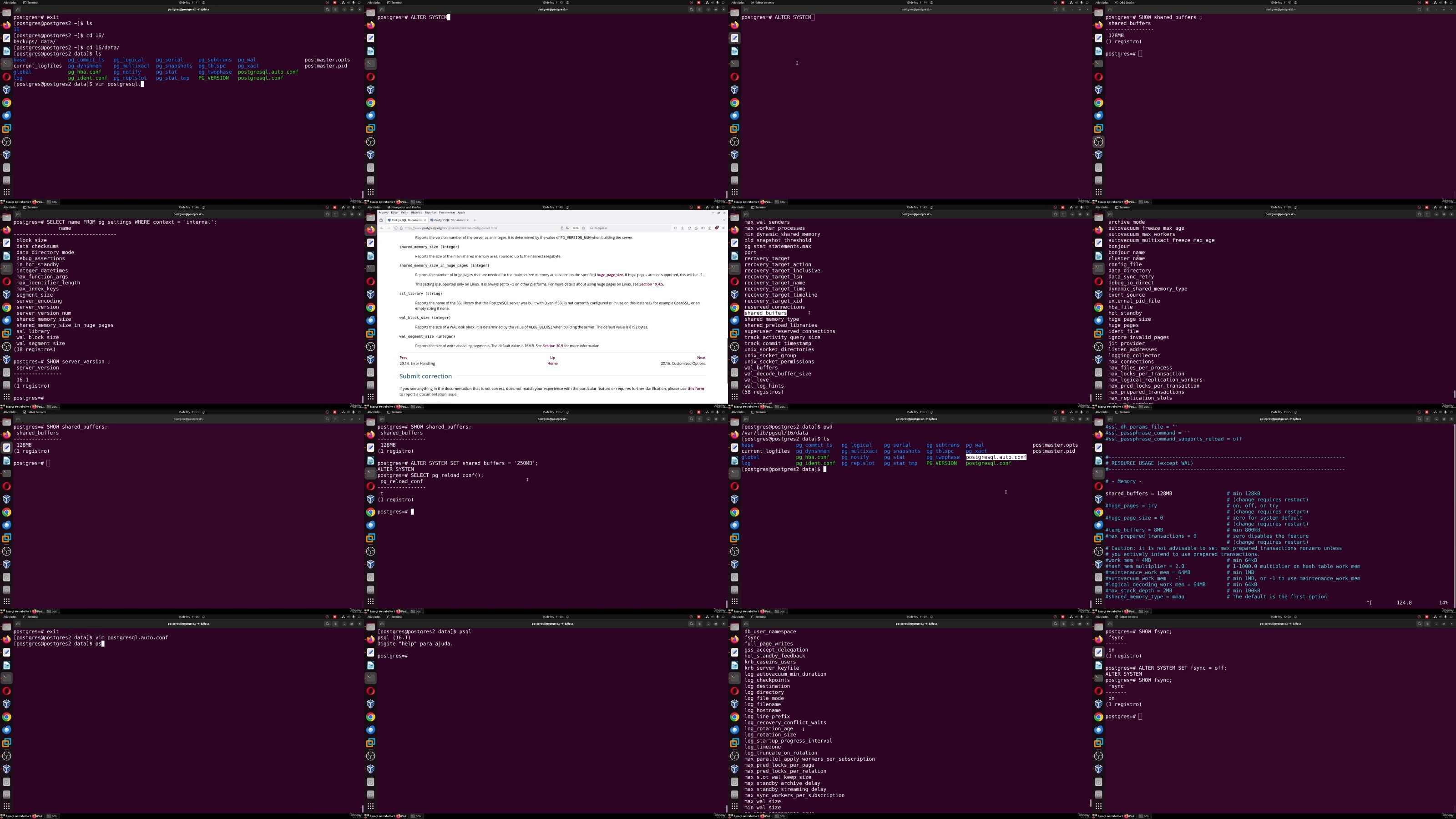Expand Firefox list-all-tabs chevron
Viewport: 1456px width, 819px height.
(724, 220)
